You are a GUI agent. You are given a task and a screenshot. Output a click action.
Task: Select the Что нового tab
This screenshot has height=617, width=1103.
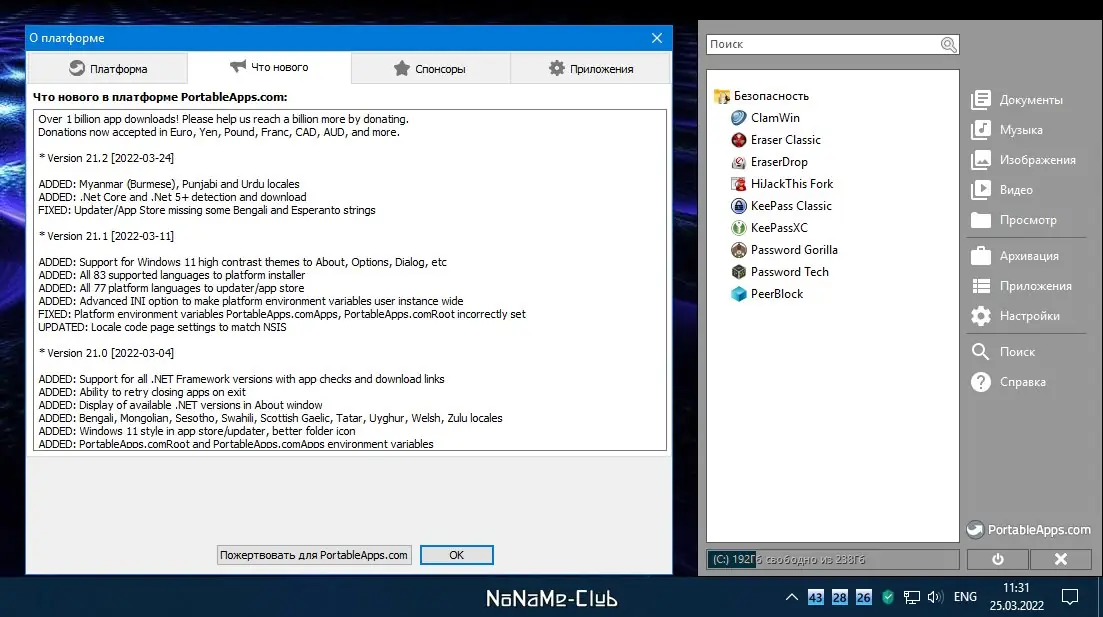269,68
